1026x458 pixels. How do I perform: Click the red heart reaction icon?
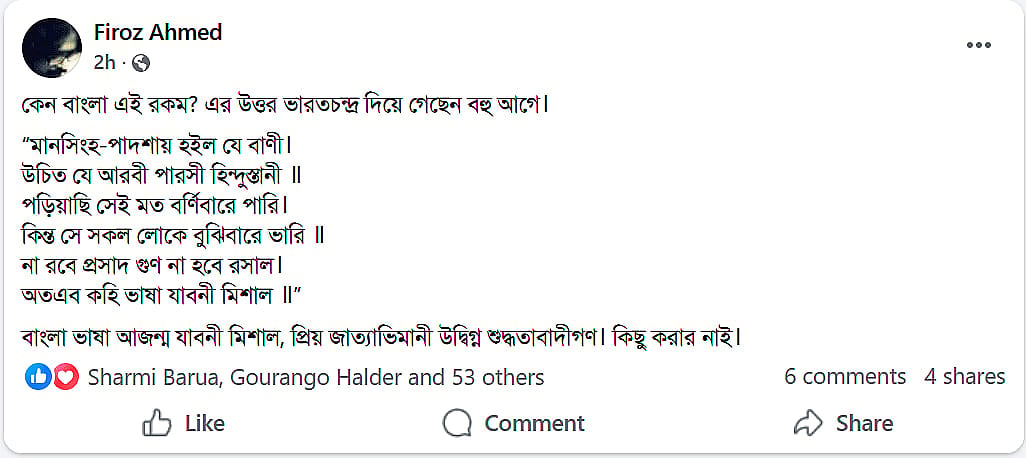coord(65,377)
